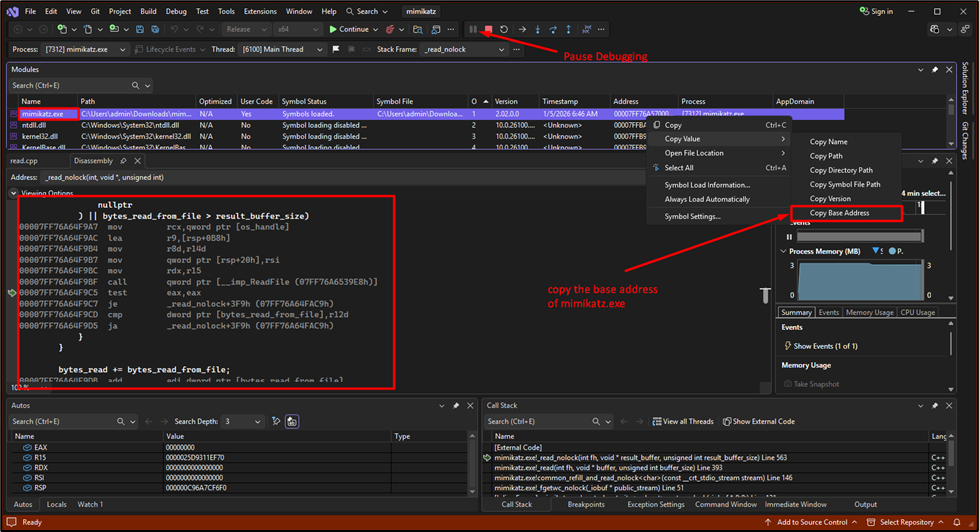The width and height of the screenshot is (979, 532).
Task: Click the Hot Reload flame icon
Action: (x=390, y=29)
